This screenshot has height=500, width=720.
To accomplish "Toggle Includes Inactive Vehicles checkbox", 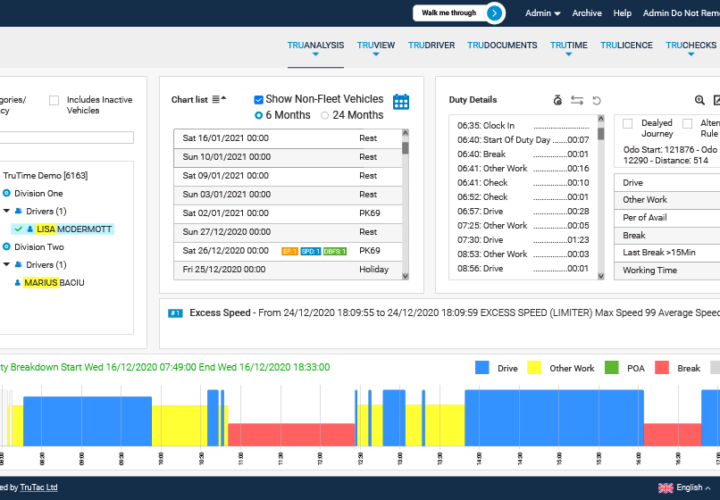I will tap(54, 100).
